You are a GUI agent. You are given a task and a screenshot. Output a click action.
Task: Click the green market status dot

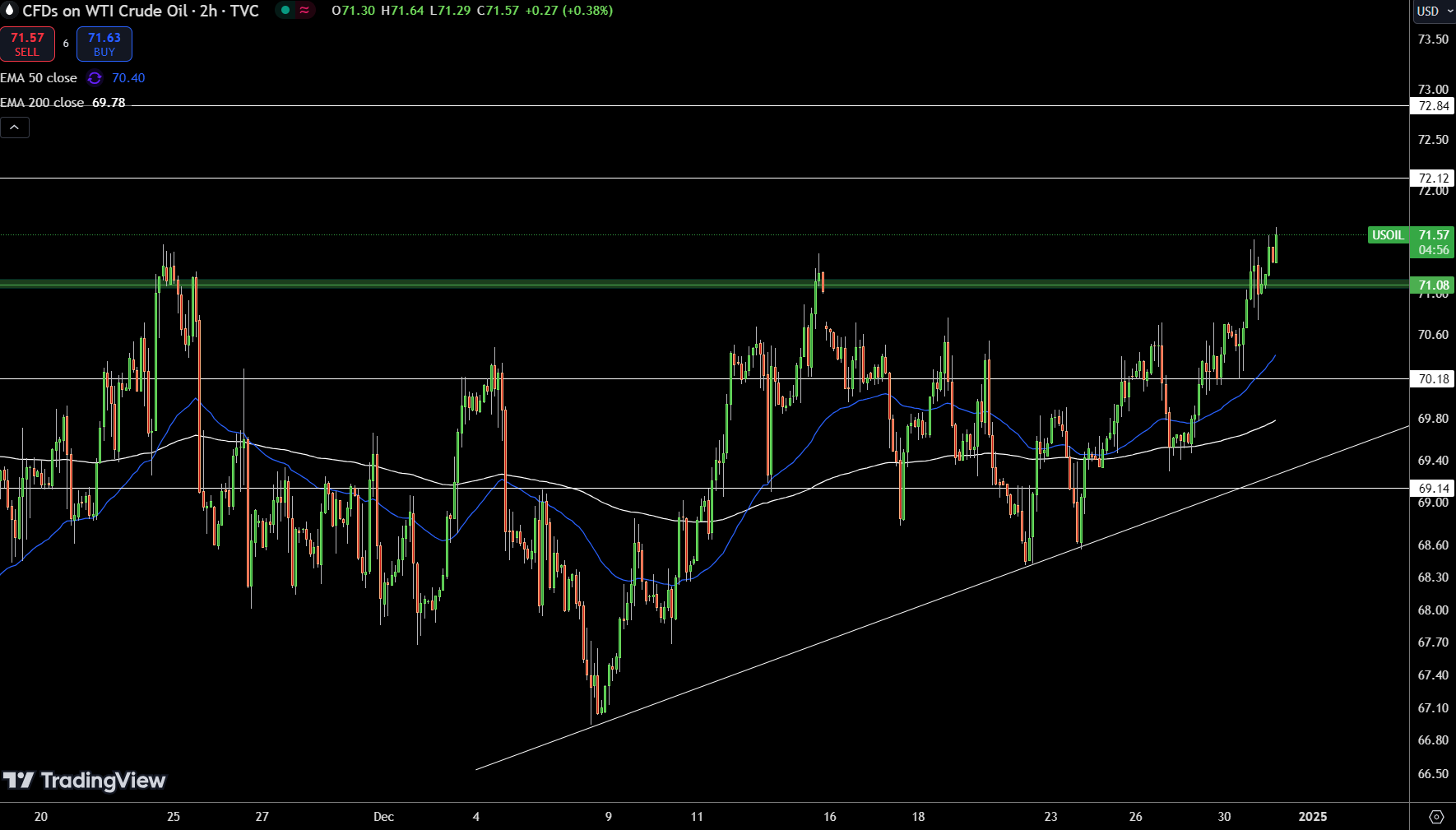coord(285,11)
